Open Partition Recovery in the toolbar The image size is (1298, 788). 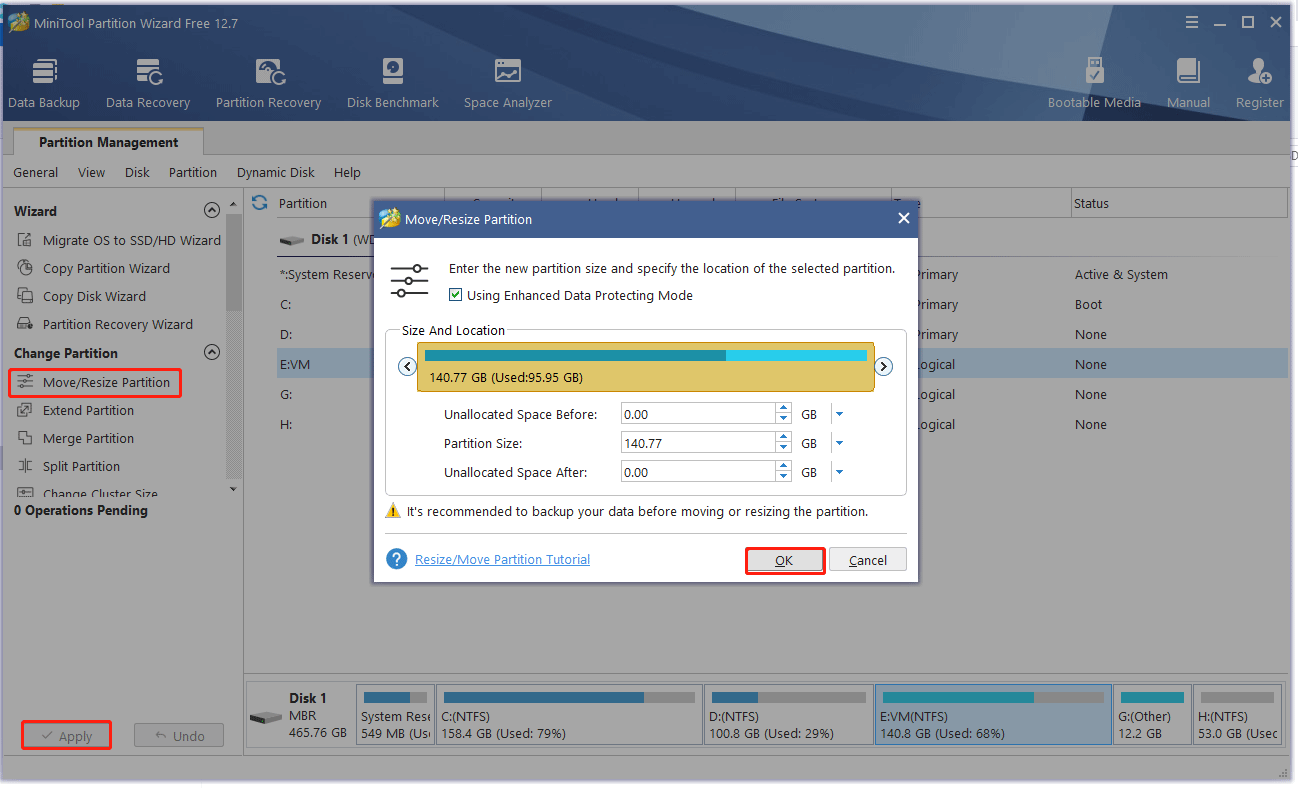click(x=268, y=84)
